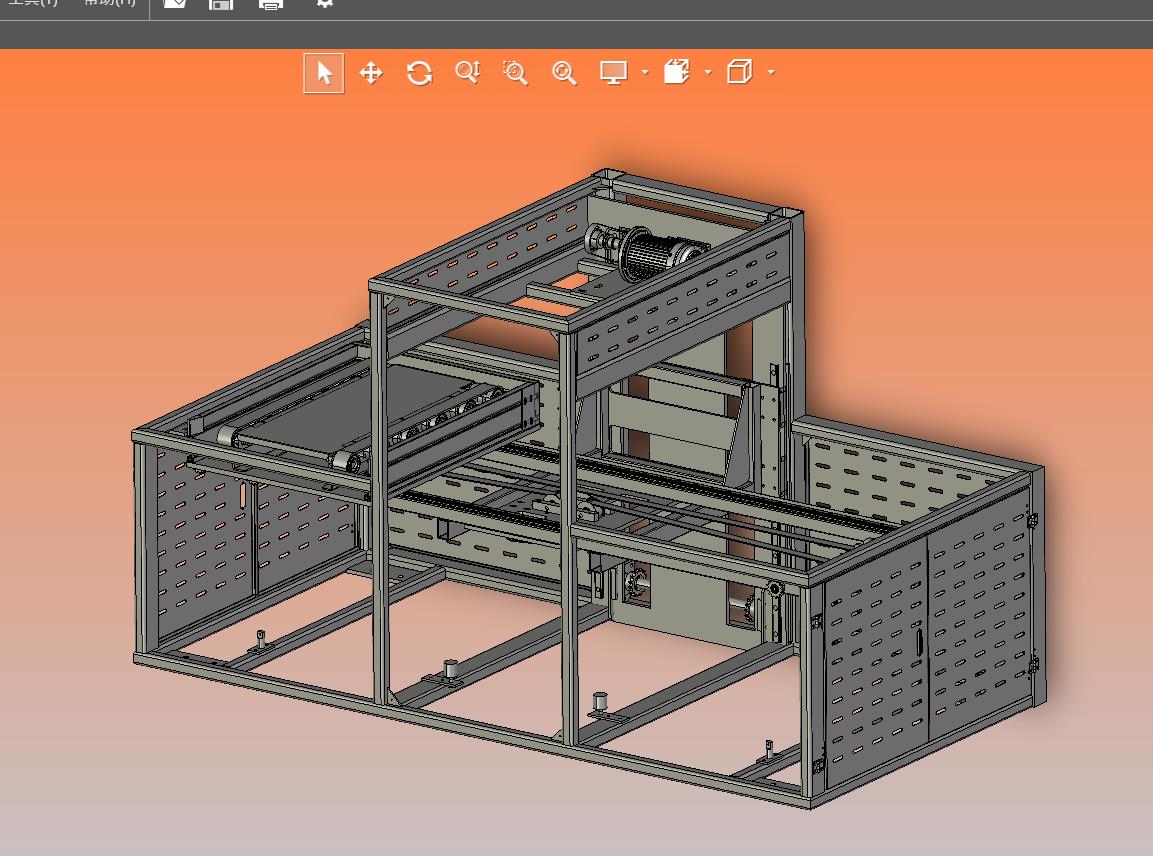This screenshot has height=856, width=1153.
Task: Click the printer icon in top toolbar
Action: tap(271, 4)
